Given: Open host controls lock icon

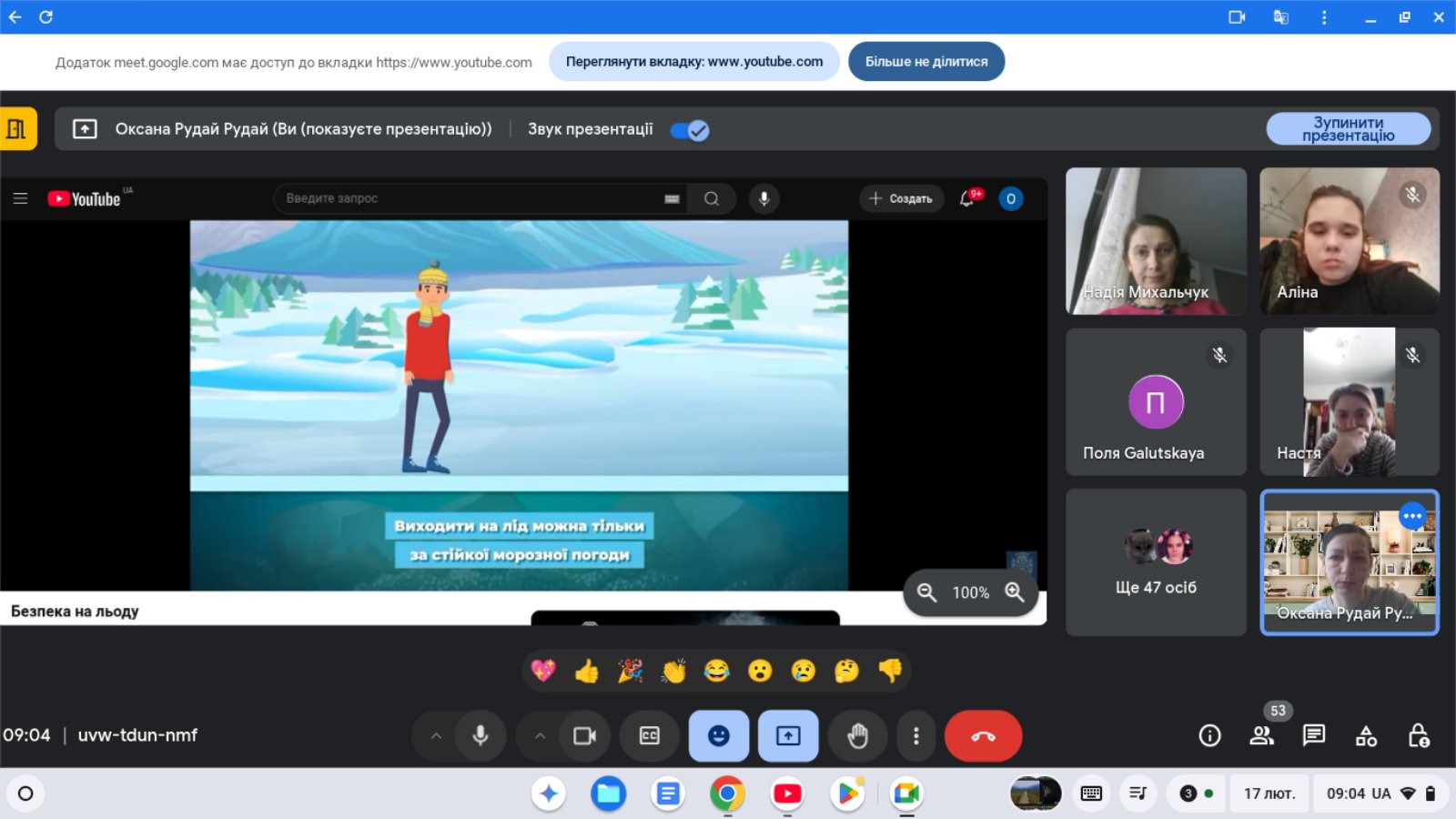Looking at the screenshot, I should 1419,735.
